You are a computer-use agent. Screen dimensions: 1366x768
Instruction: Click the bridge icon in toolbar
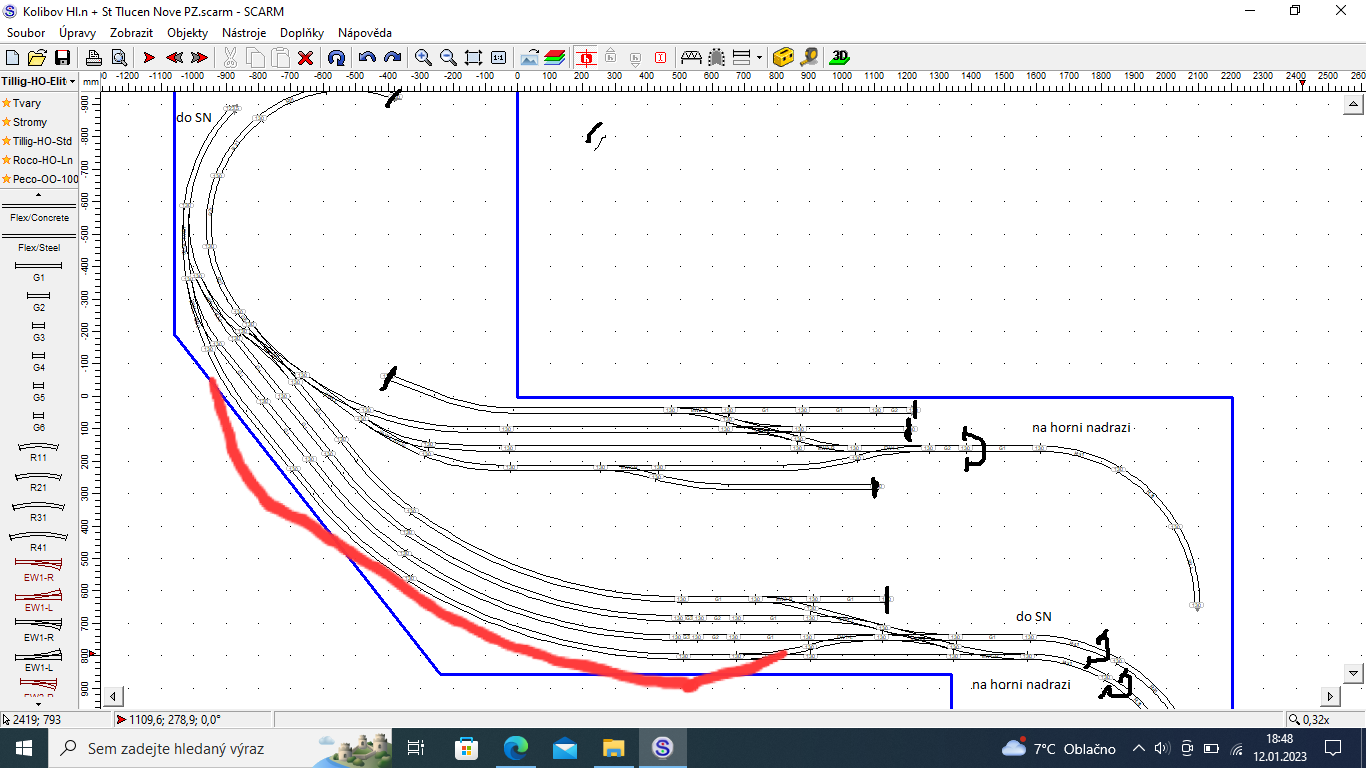coord(690,57)
